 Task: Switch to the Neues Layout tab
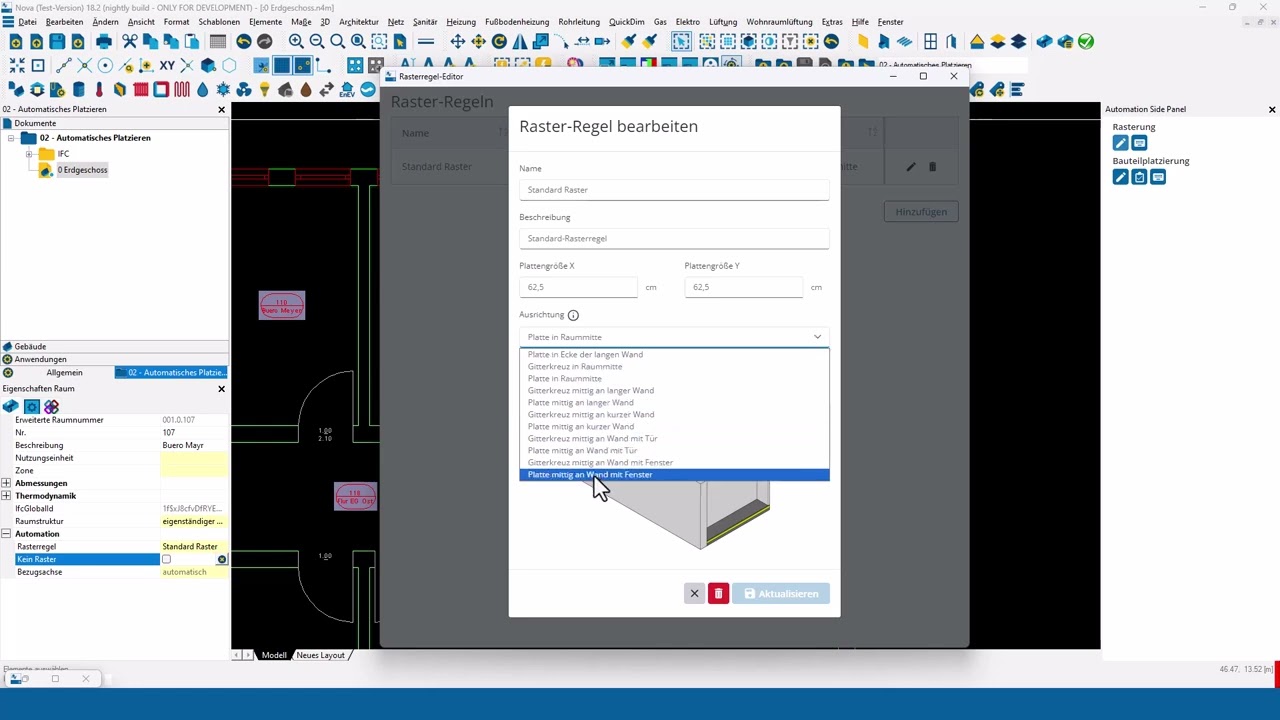[x=320, y=655]
